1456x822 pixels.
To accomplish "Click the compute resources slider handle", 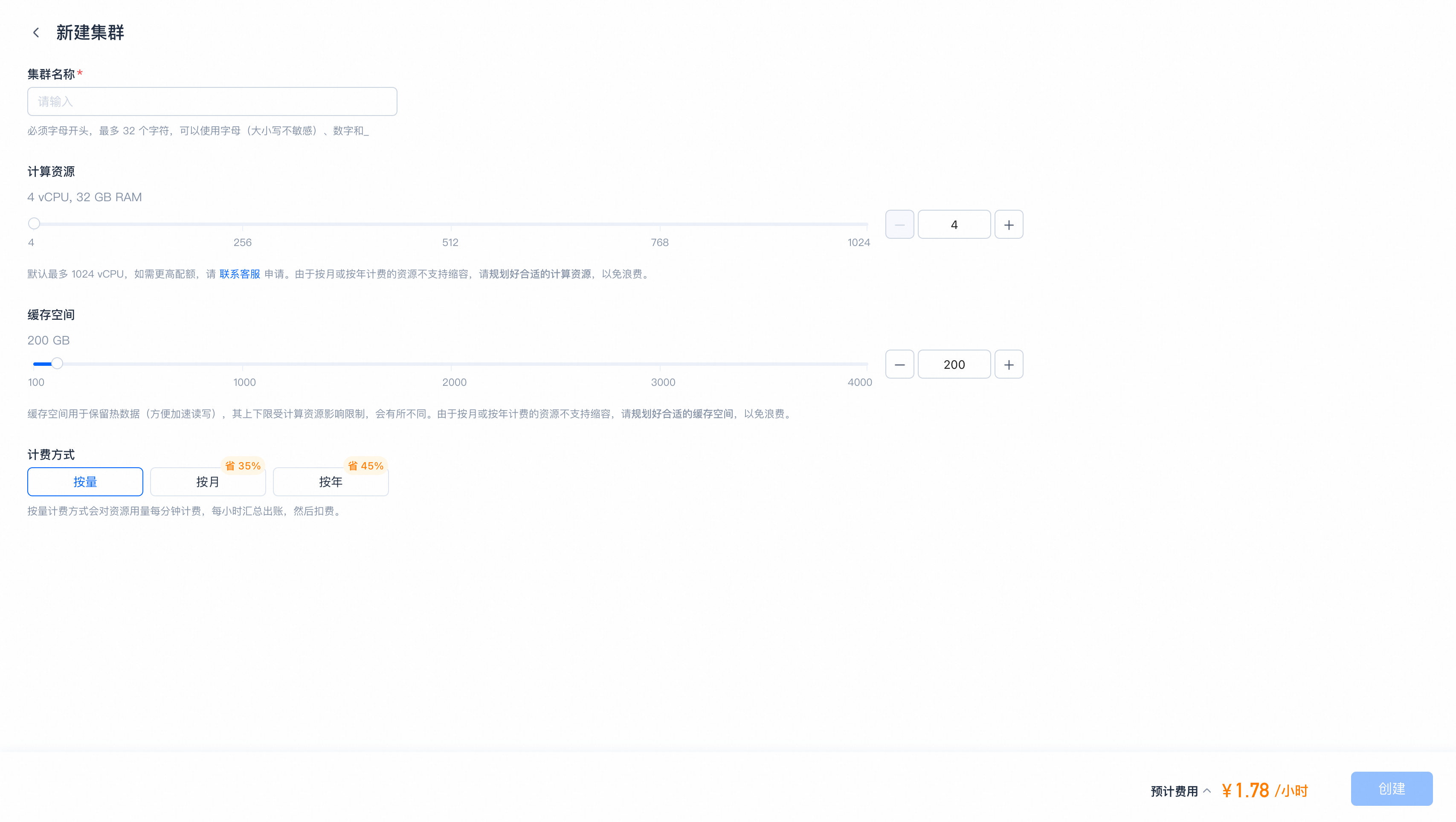I will click(x=34, y=224).
